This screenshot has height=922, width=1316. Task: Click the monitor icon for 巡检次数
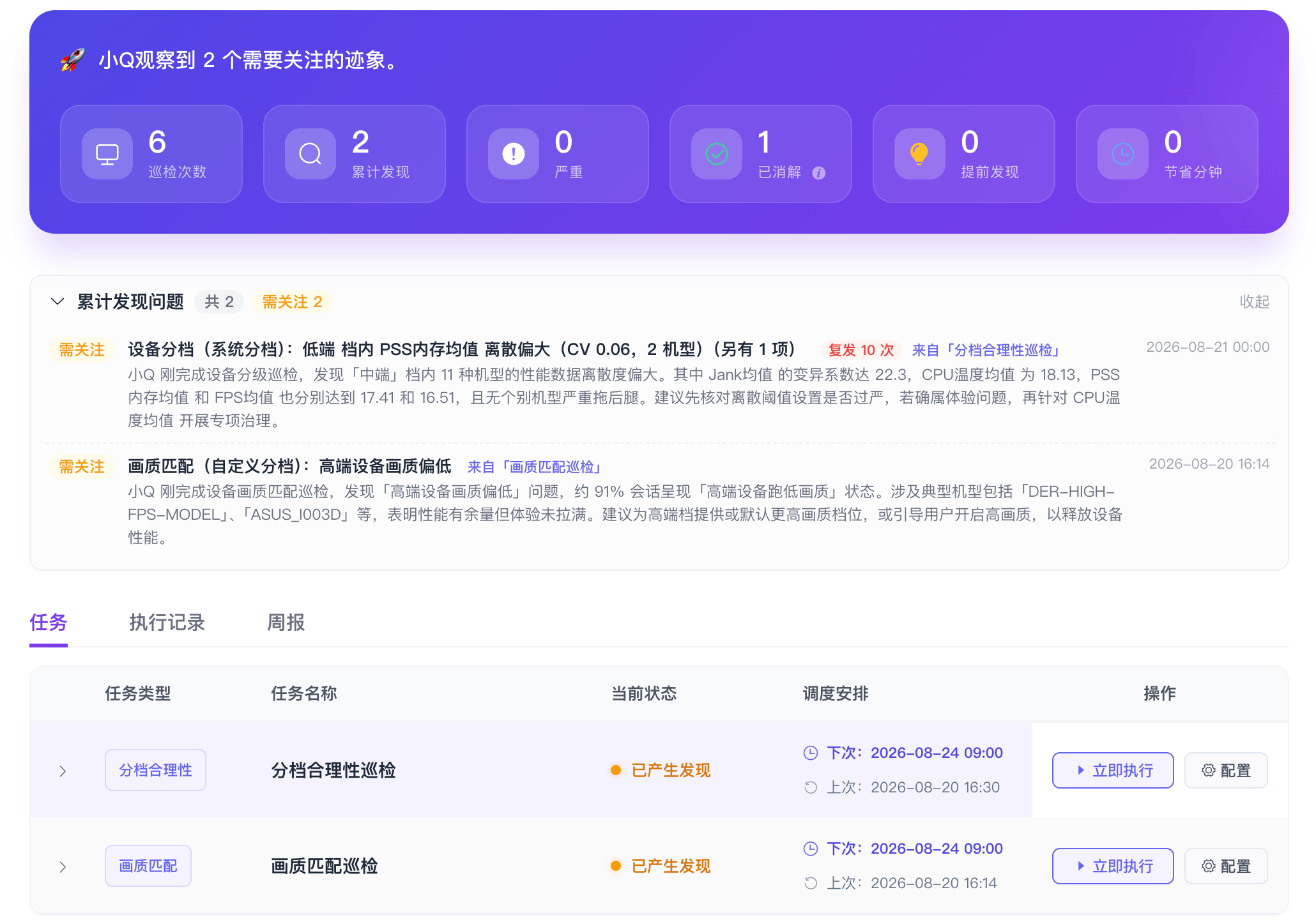107,154
